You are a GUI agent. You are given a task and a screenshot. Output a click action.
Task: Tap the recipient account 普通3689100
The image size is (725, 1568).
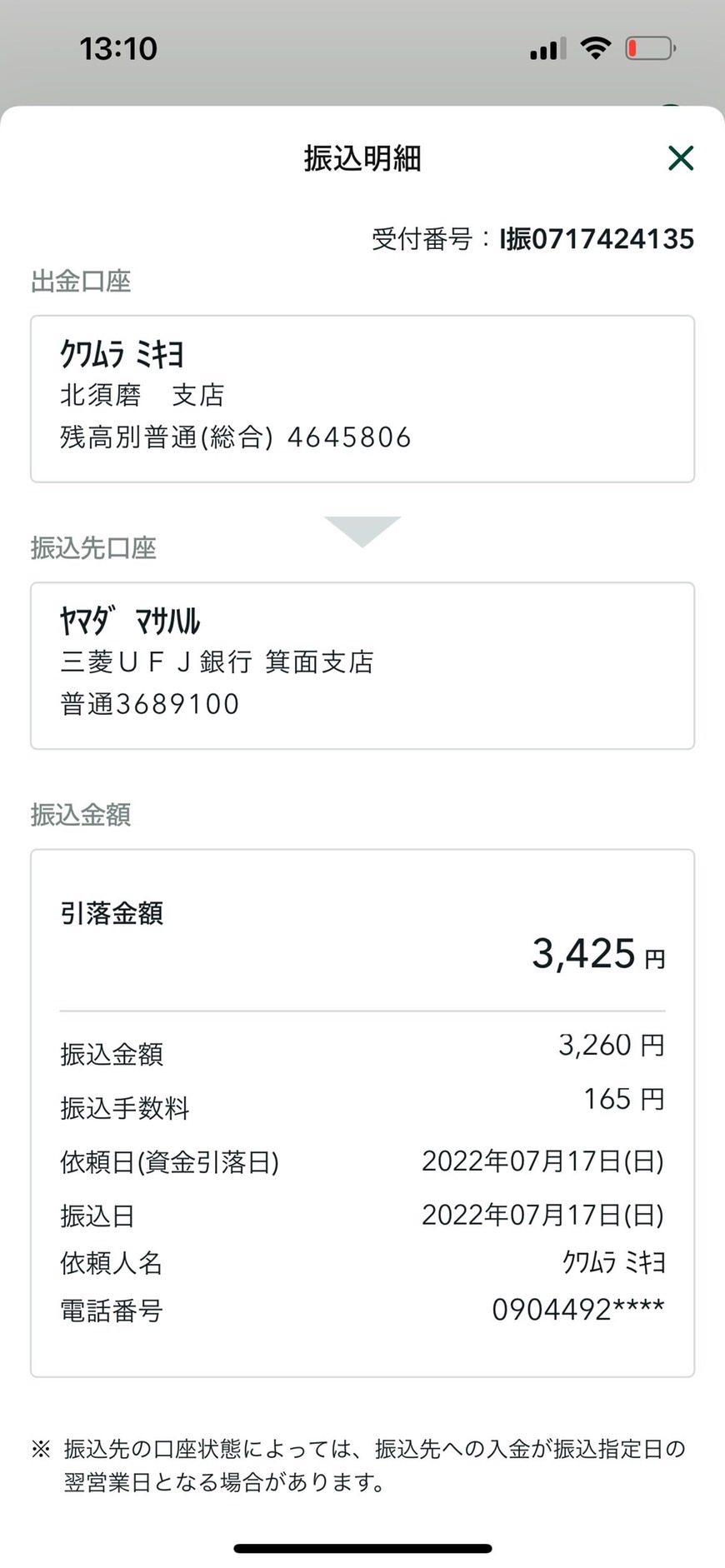(150, 704)
